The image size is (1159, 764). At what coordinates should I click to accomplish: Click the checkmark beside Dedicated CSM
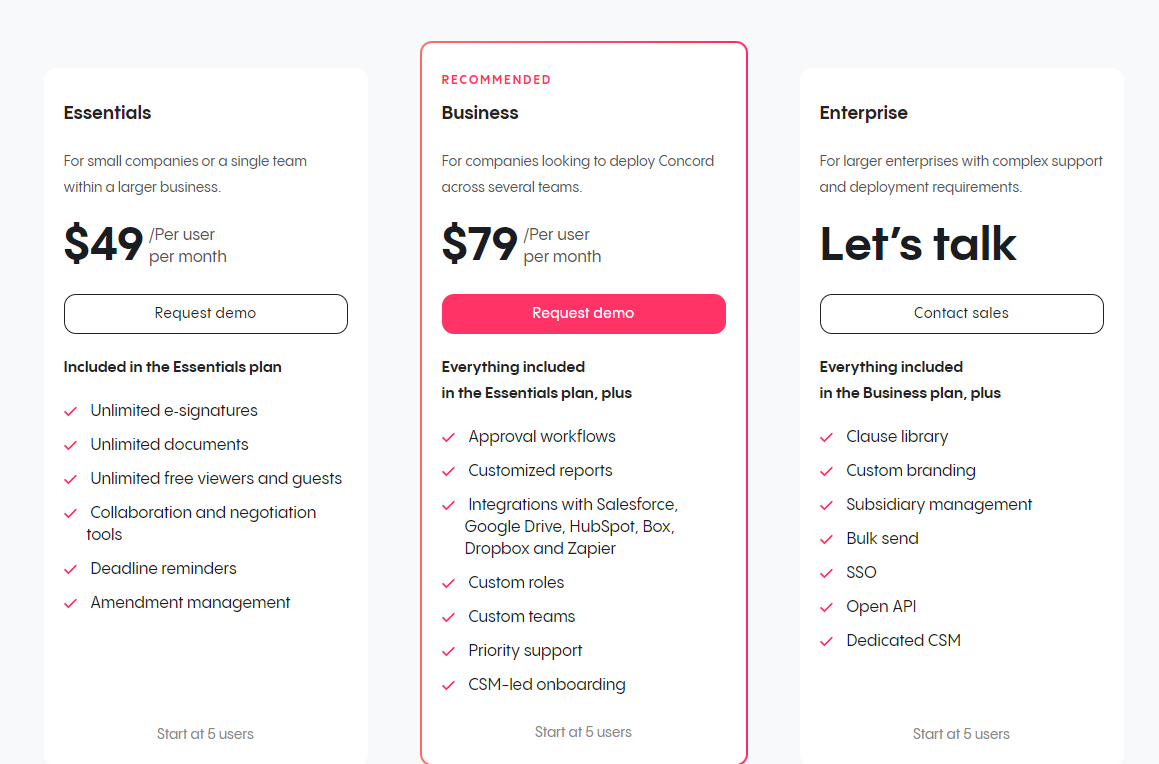click(826, 640)
